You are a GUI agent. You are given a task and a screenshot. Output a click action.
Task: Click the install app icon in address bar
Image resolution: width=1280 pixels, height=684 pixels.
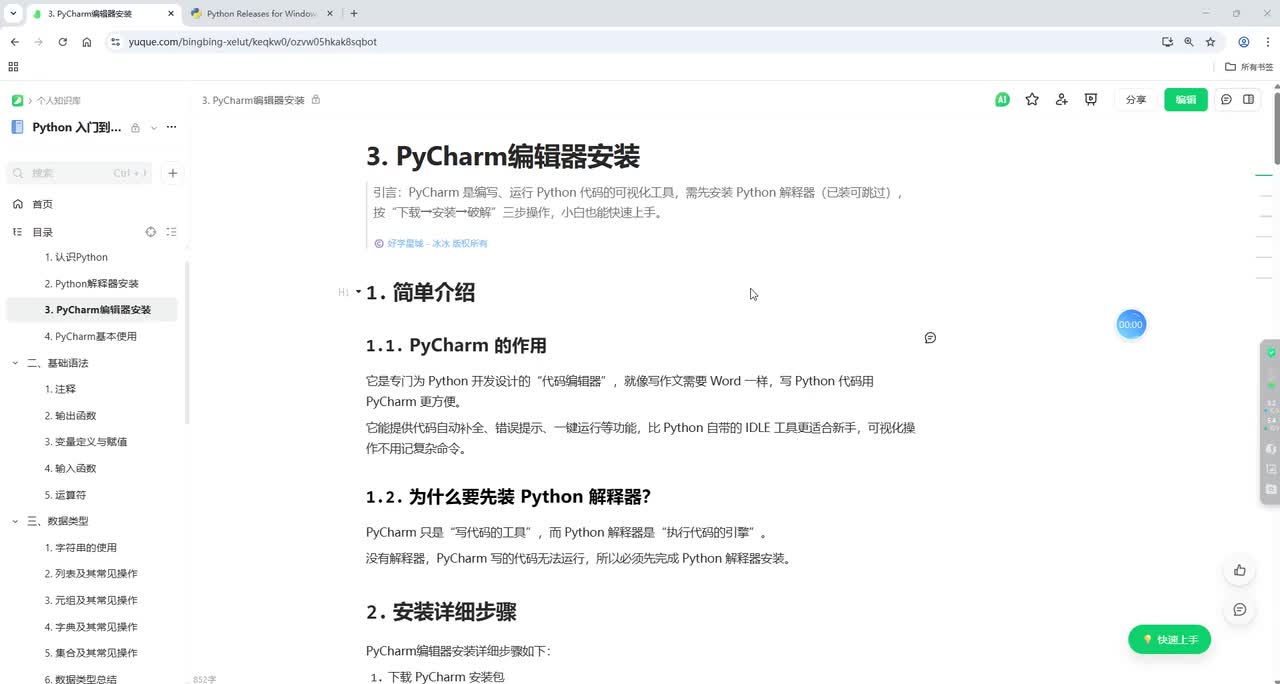click(x=1167, y=42)
